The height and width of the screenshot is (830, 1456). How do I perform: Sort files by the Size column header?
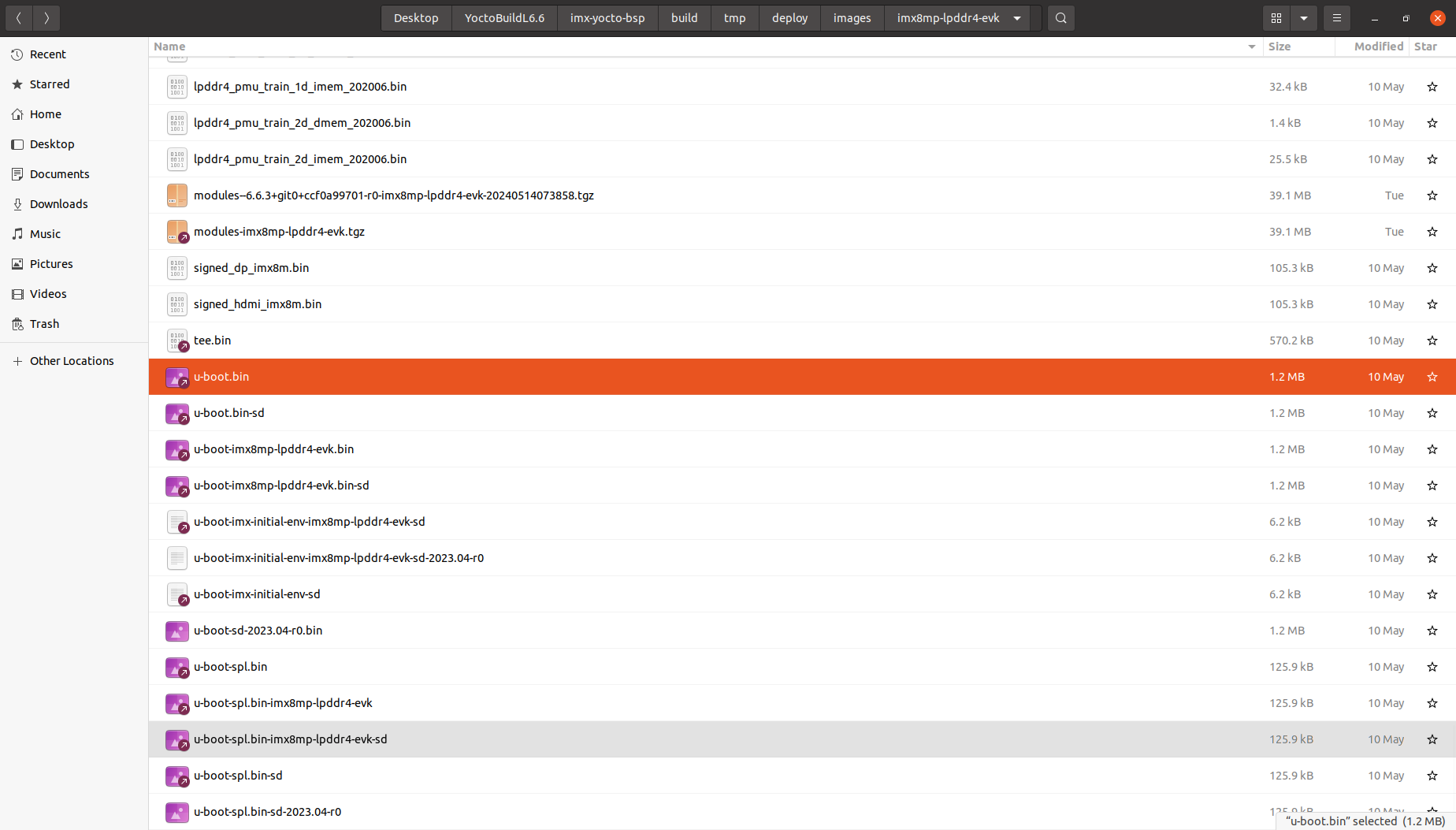1280,47
